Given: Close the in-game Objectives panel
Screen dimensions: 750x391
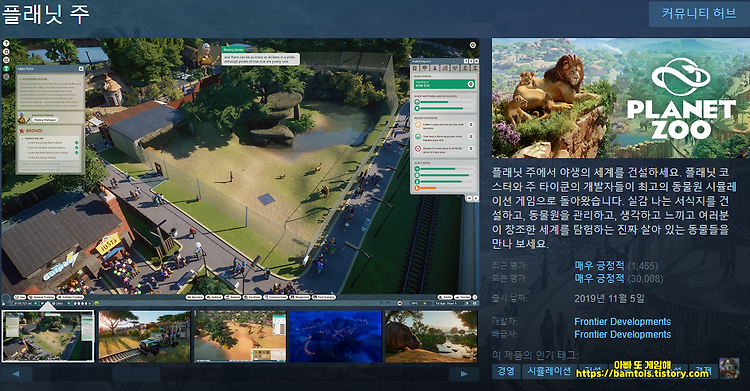Looking at the screenshot, I should (x=81, y=69).
